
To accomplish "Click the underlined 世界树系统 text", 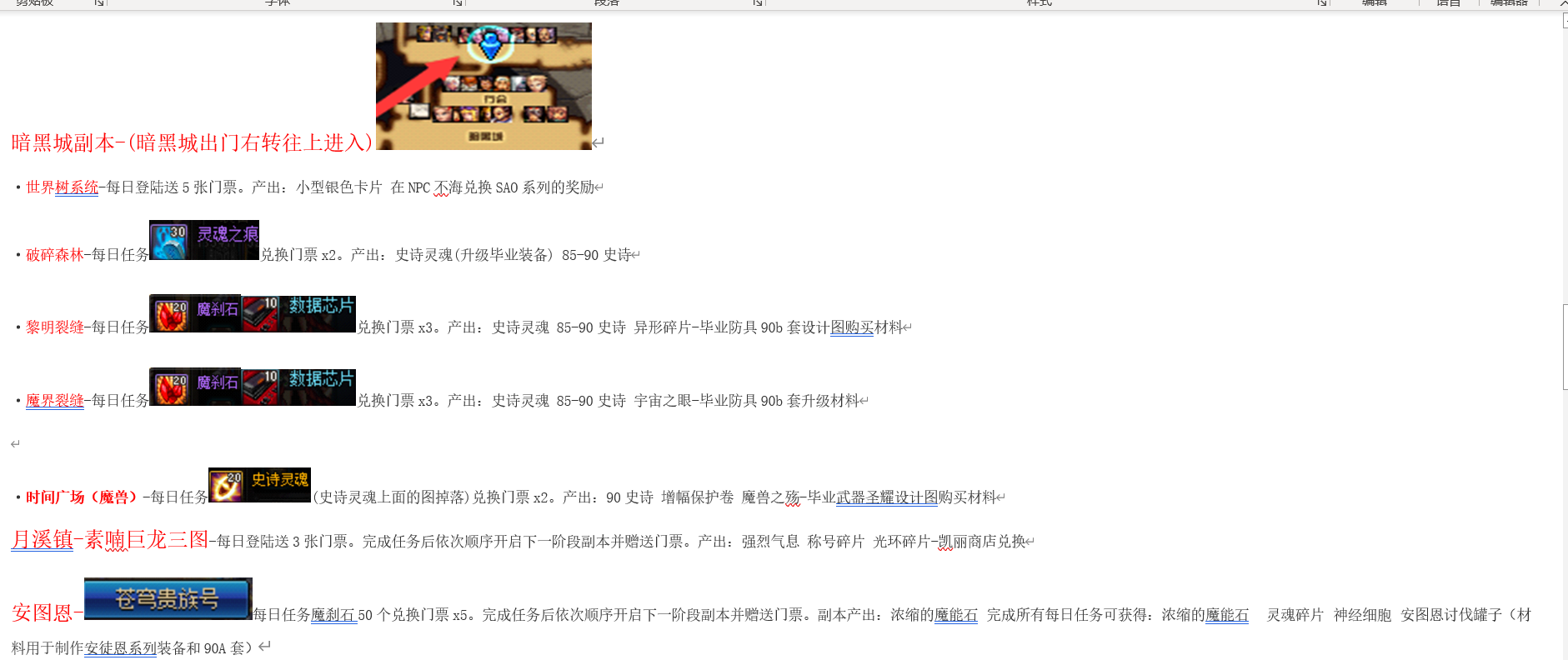I will click(63, 187).
